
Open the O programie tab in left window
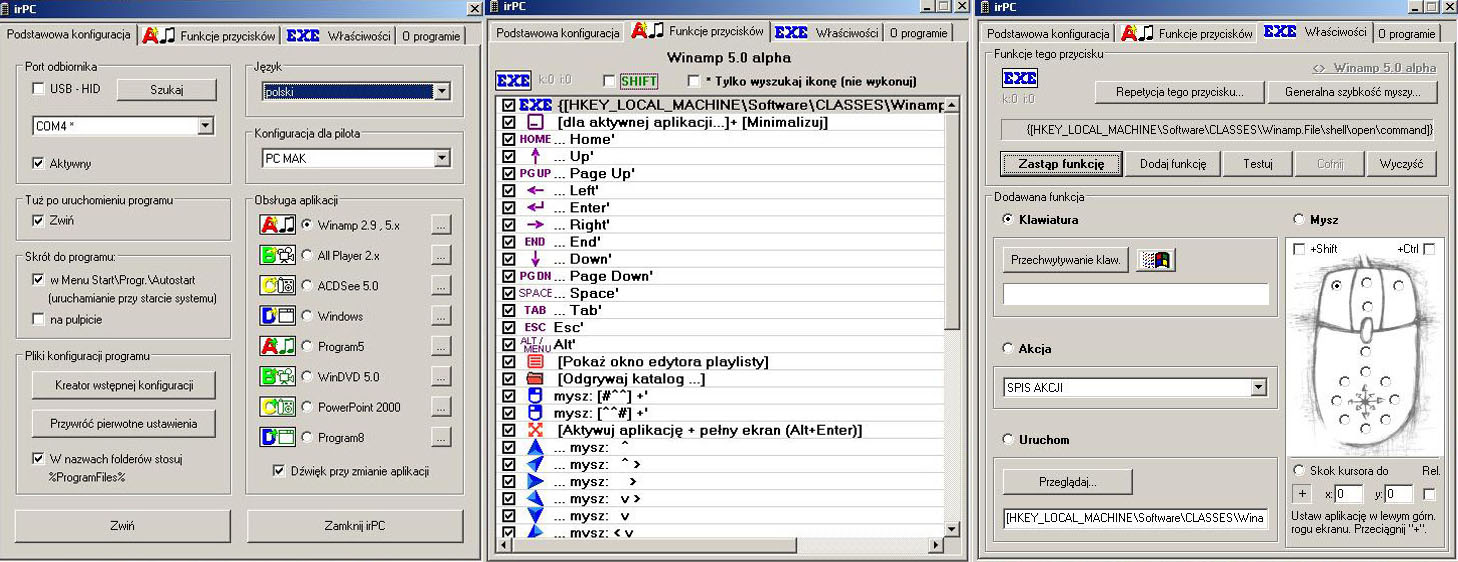point(430,36)
